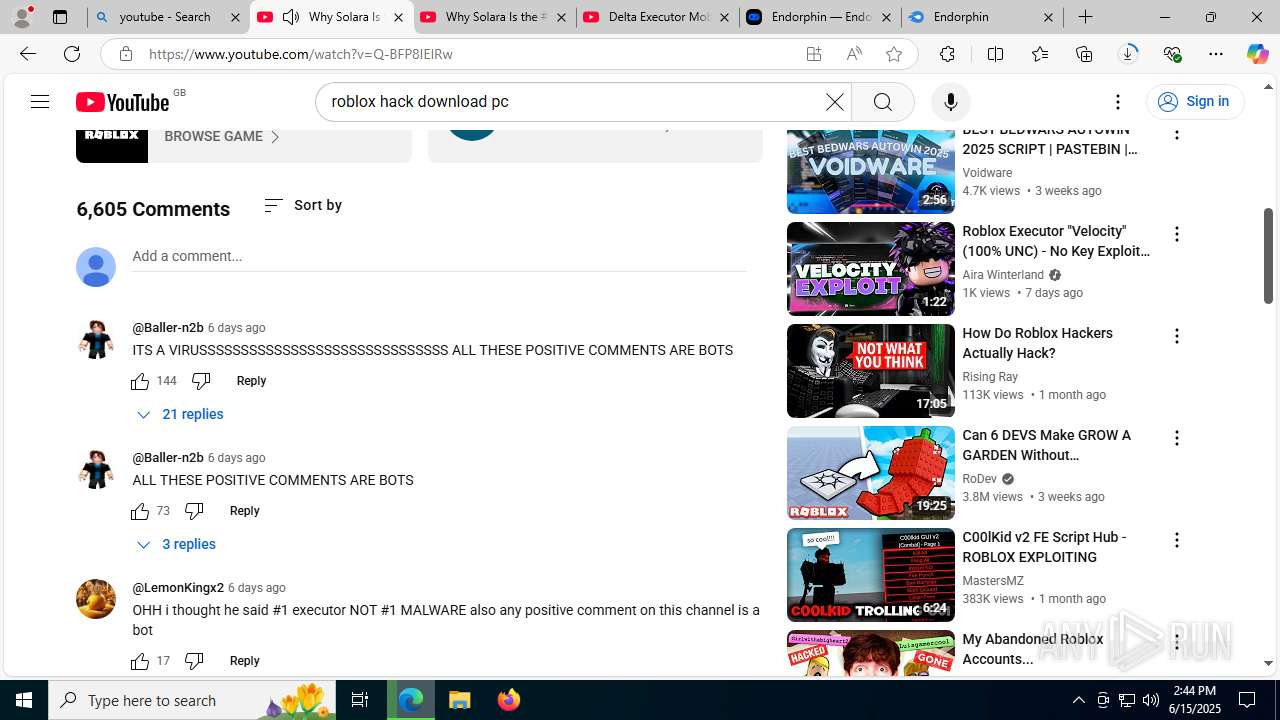The height and width of the screenshot is (720, 1280).
Task: Open Rising Ray channel link
Action: coord(990,377)
